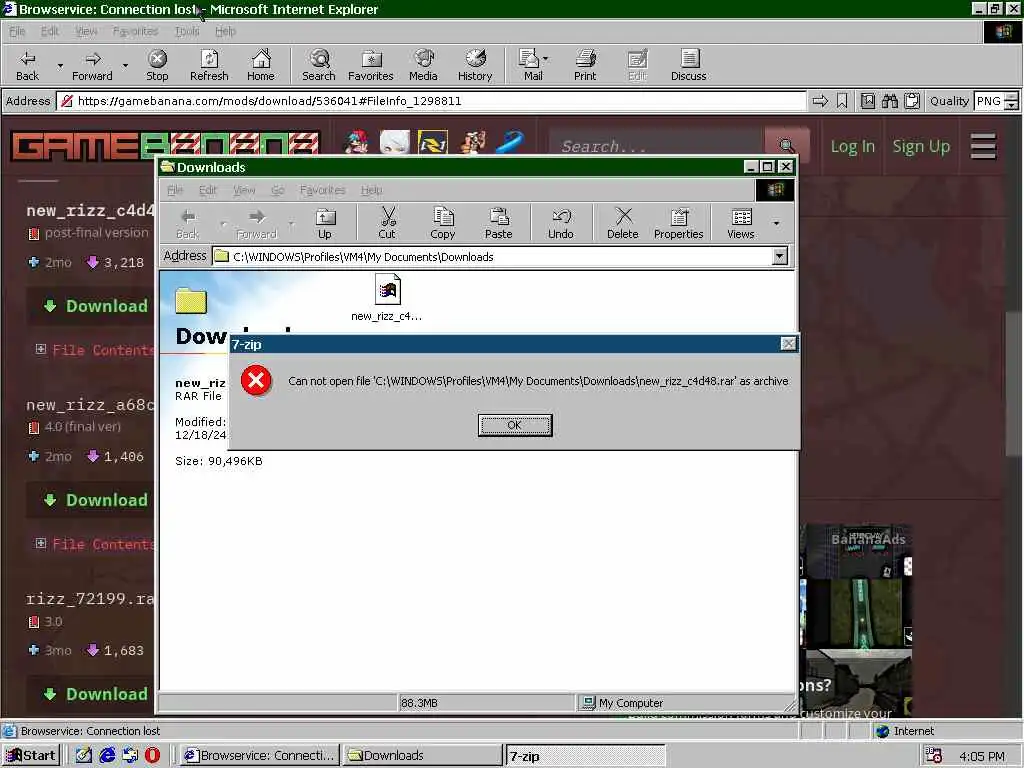Image resolution: width=1024 pixels, height=768 pixels.
Task: Click the Log In link
Action: pyautogui.click(x=852, y=146)
